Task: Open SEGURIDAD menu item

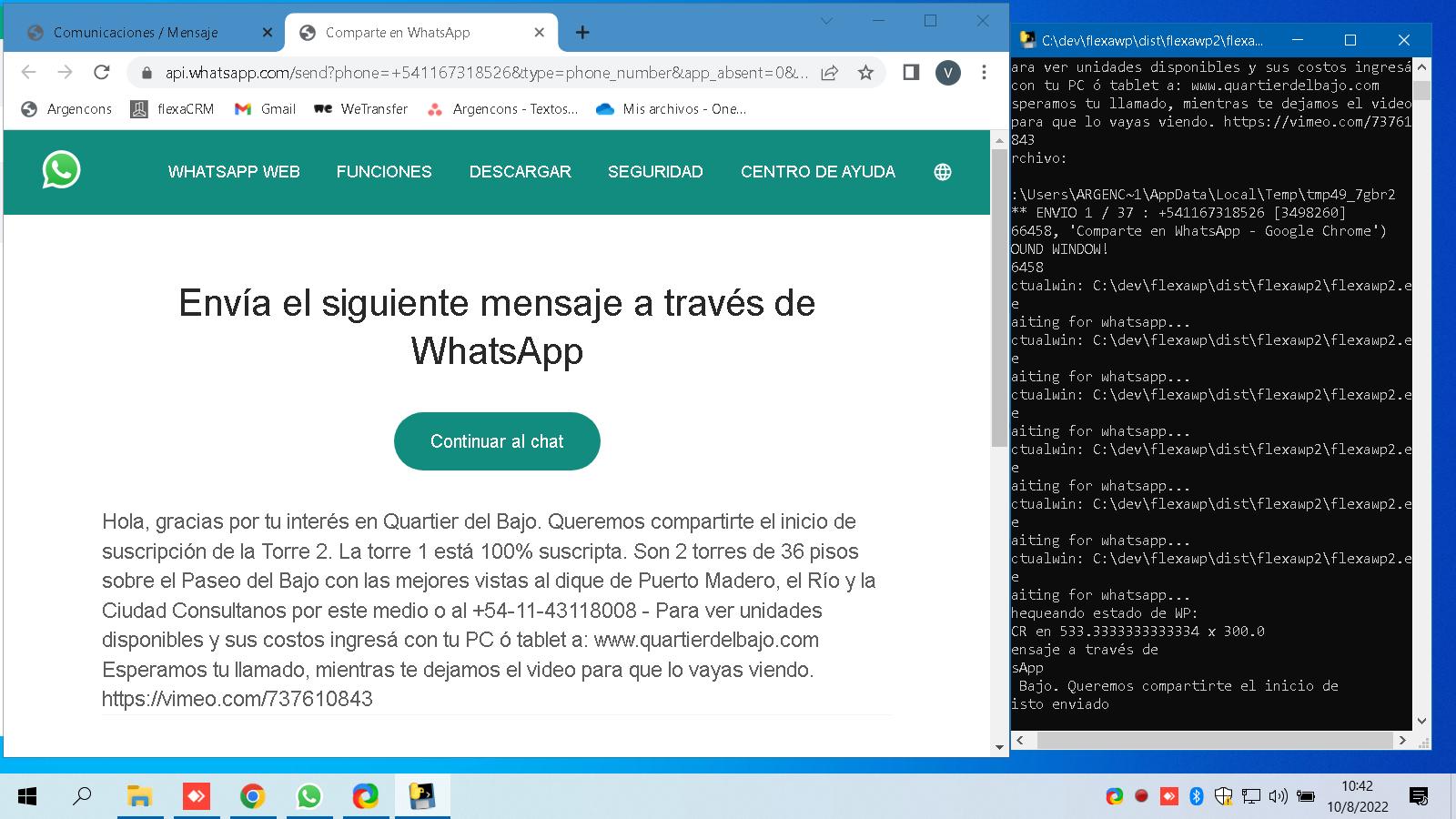Action: pyautogui.click(x=655, y=172)
